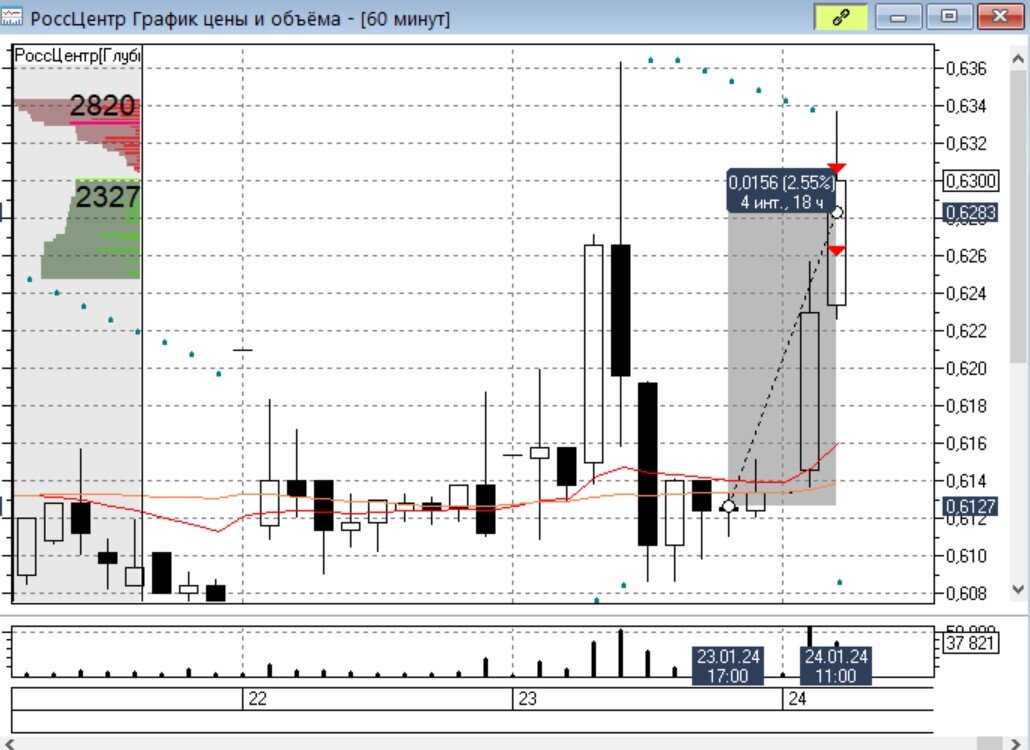Click the horizontal scrollbar right arrow
1030x750 pixels.
coord(1015,743)
